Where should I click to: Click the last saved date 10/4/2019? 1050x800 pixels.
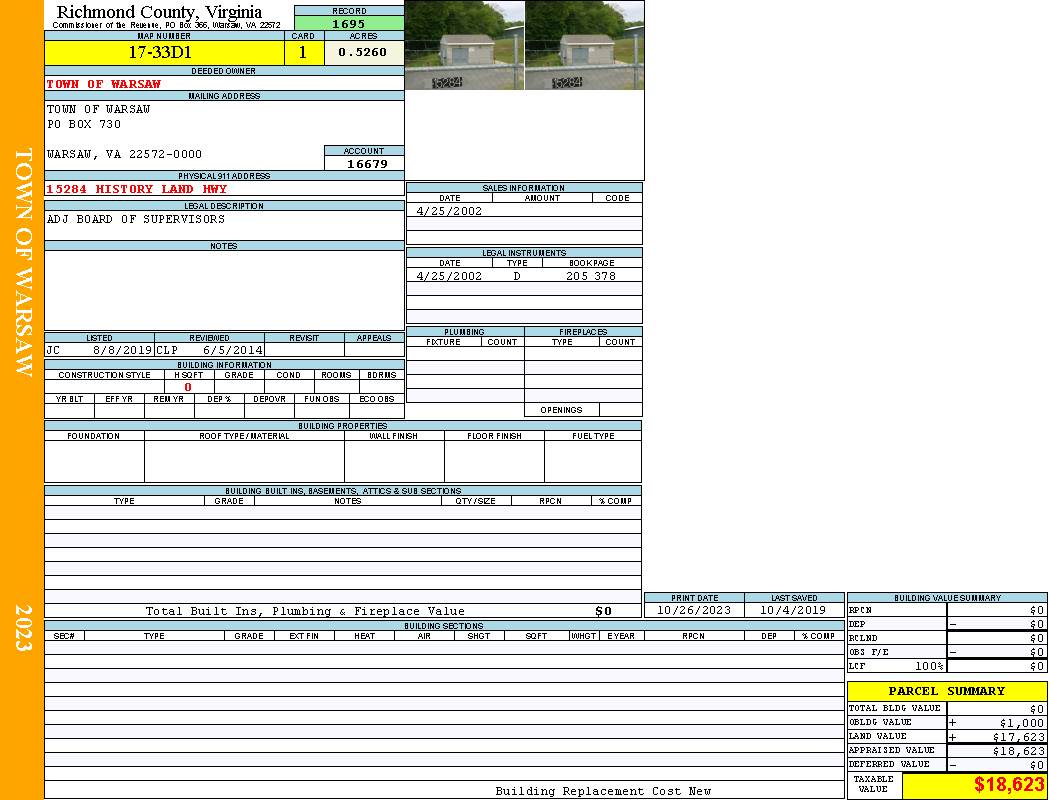[793, 610]
